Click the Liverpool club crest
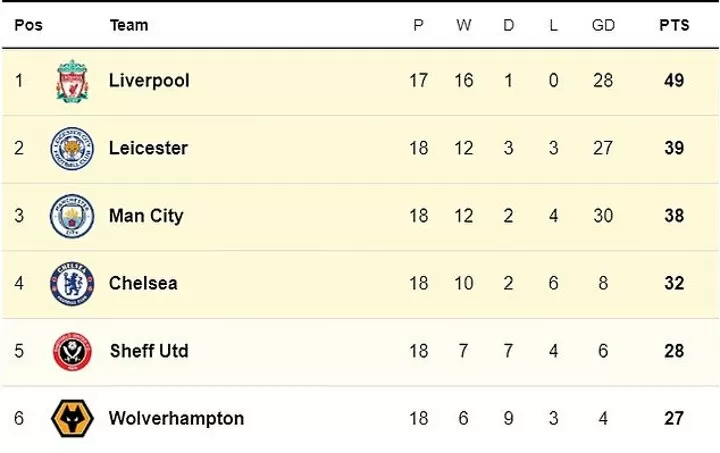The width and height of the screenshot is (720, 453). coord(72,81)
